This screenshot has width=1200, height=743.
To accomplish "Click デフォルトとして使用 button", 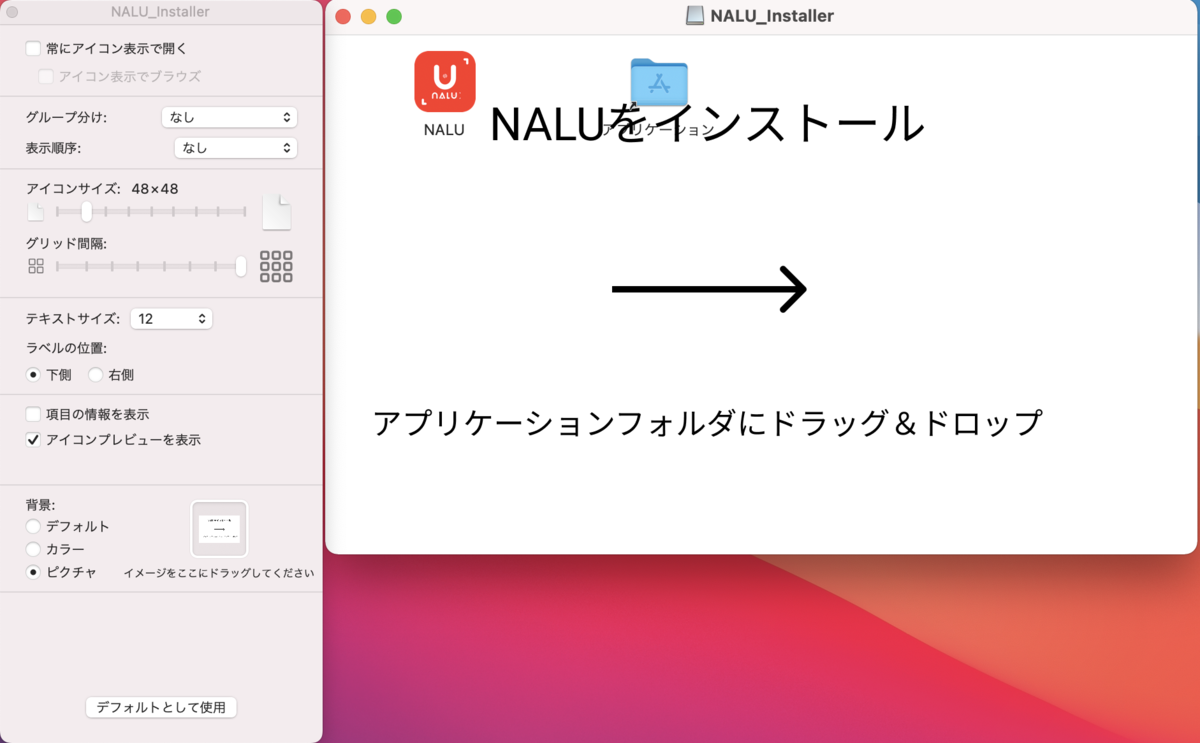I will 161,707.
